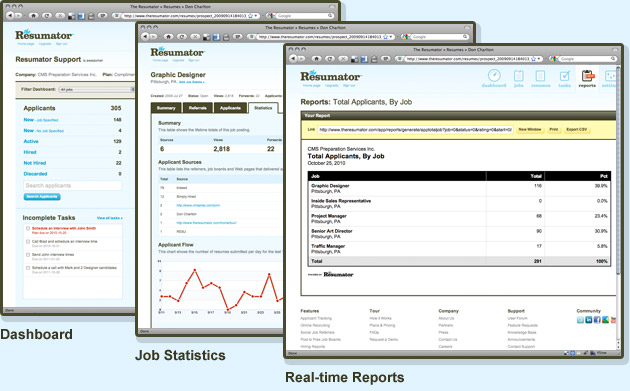Click the back arrow in the Dashboard window toolbar
This screenshot has height=391, width=630.
tap(10, 16)
